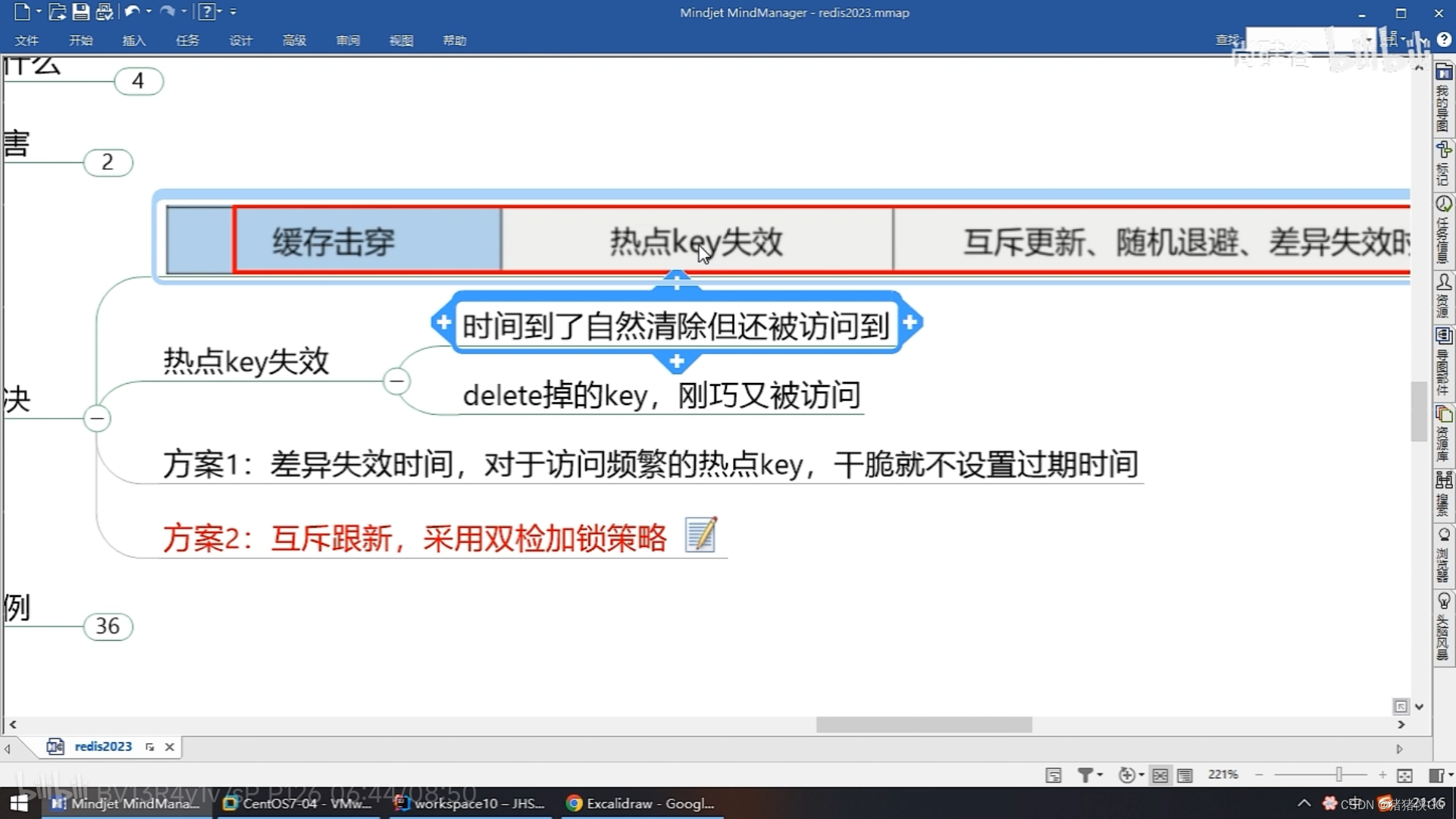The image size is (1456, 819).
Task: Open the 资源 resources side panel
Action: [1444, 297]
